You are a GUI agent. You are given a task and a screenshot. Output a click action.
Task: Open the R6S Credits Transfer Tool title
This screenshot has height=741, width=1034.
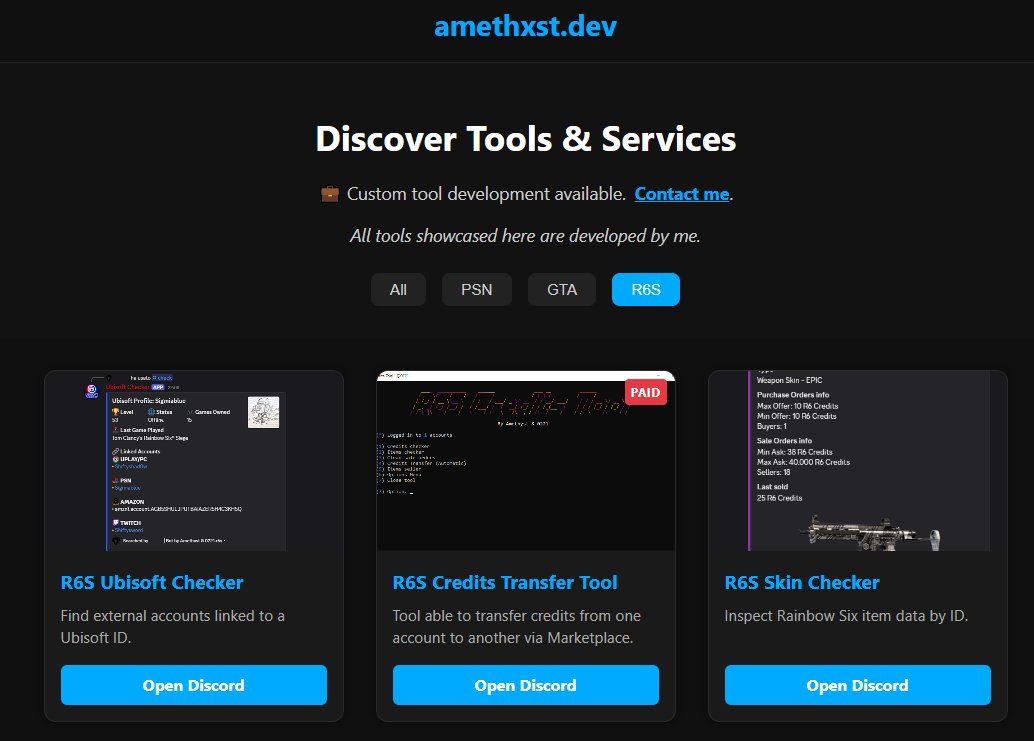(x=504, y=583)
